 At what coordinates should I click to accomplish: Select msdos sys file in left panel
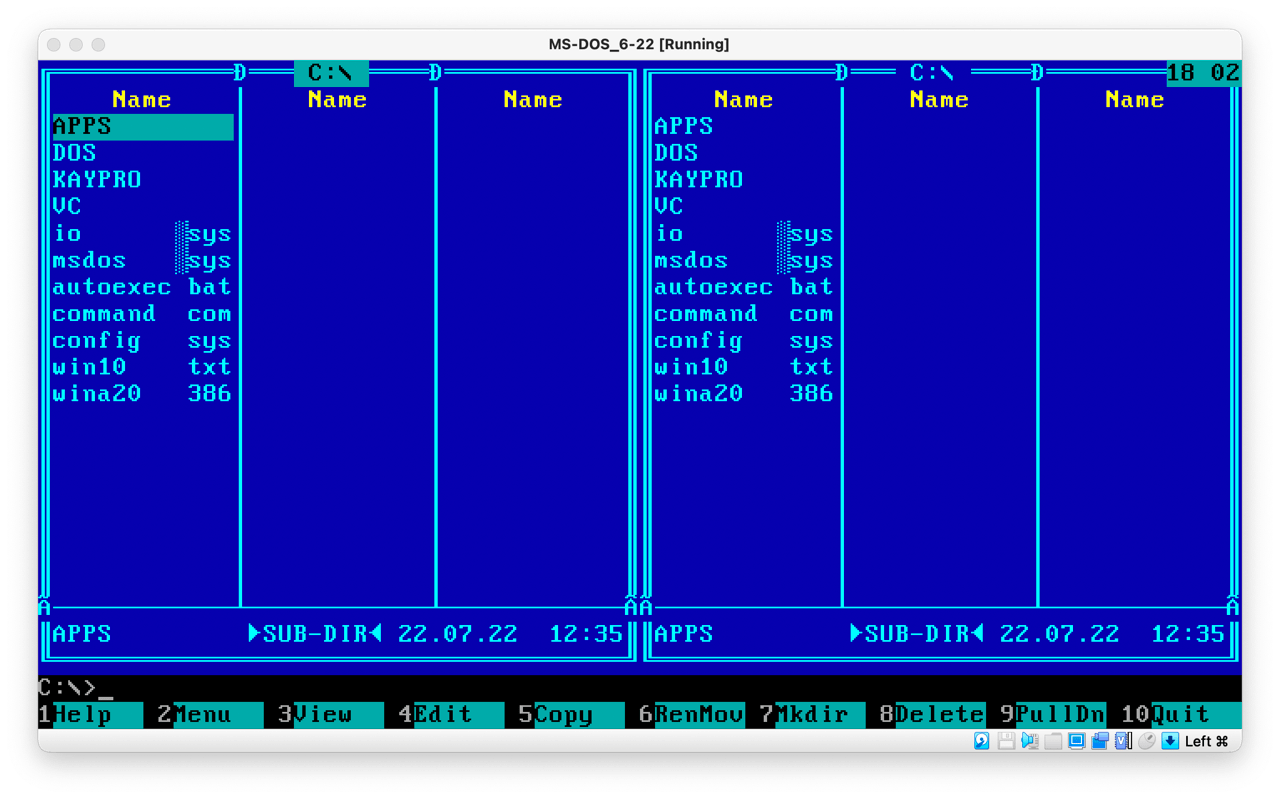[142, 261]
